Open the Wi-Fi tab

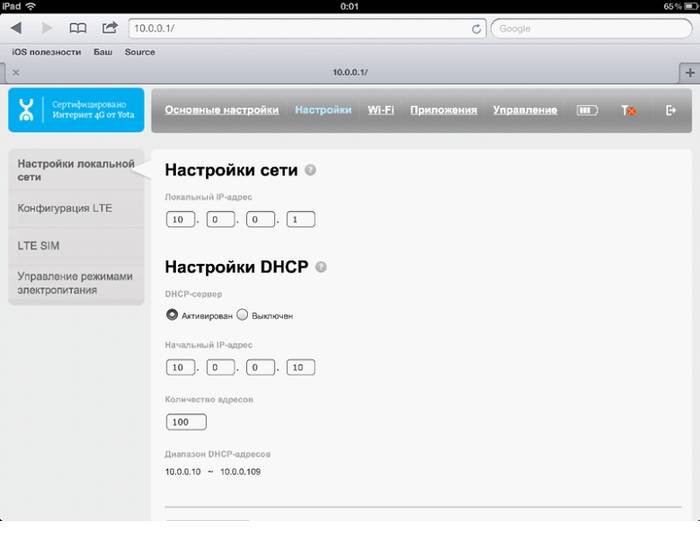[x=380, y=110]
